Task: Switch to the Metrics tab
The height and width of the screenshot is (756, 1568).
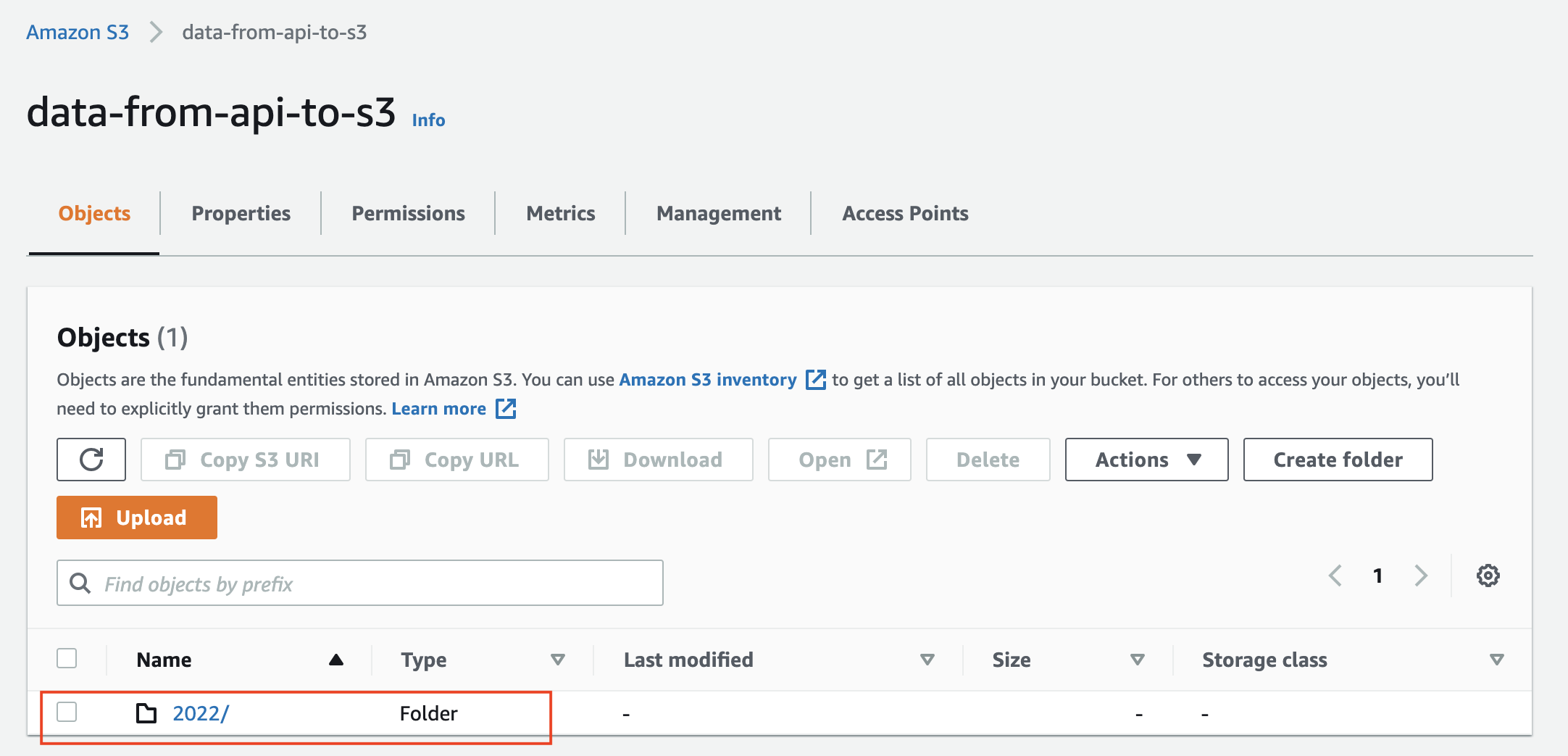Action: (560, 213)
